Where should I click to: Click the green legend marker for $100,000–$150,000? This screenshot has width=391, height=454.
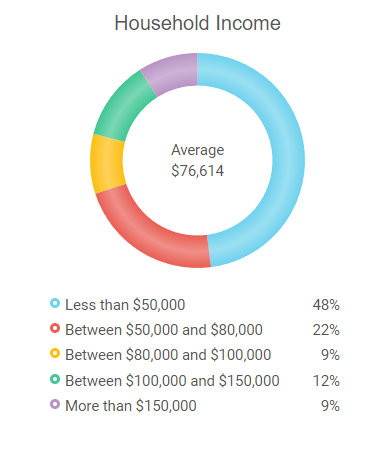point(55,379)
